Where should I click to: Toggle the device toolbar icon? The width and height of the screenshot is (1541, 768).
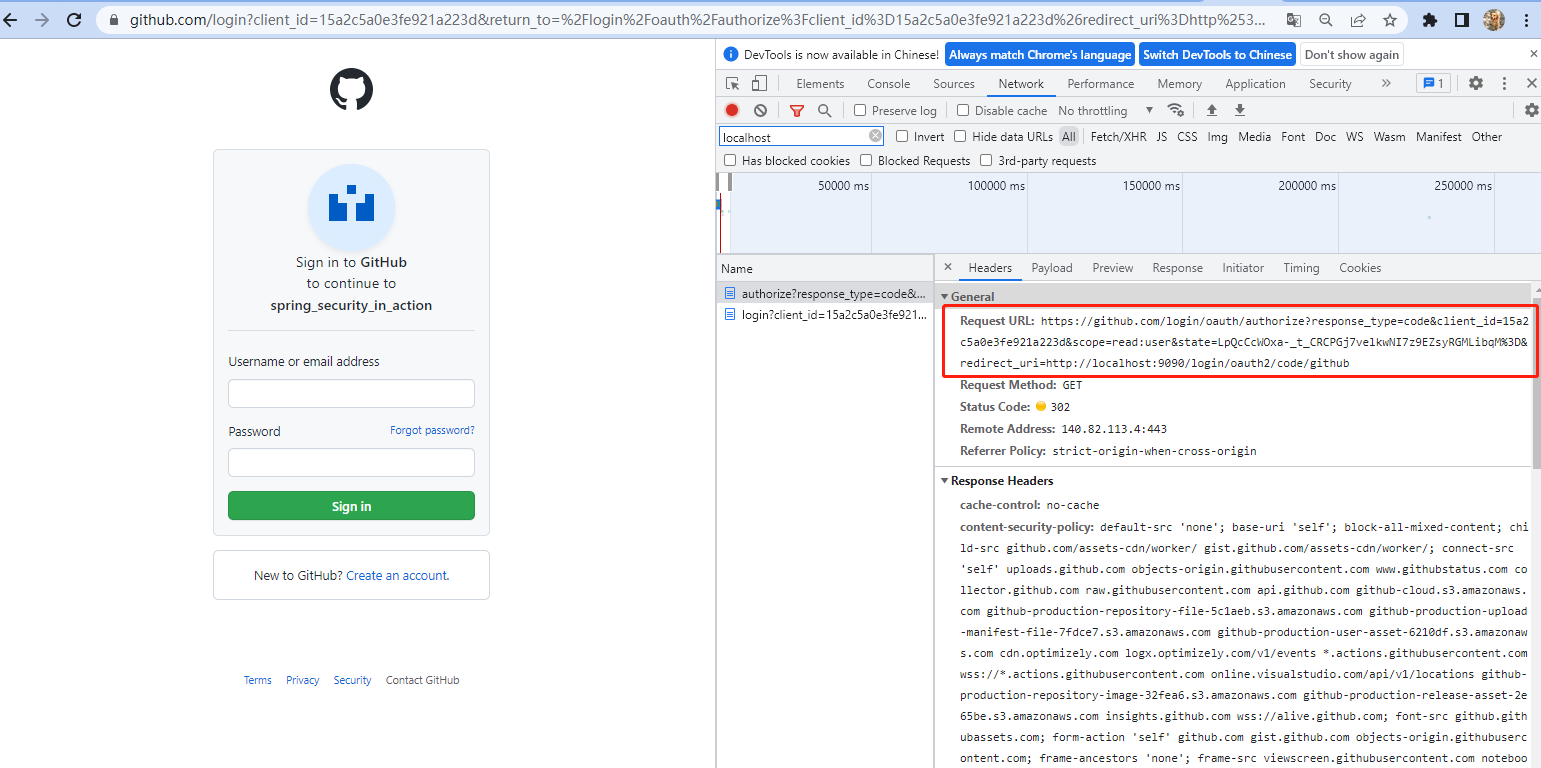pyautogui.click(x=759, y=84)
